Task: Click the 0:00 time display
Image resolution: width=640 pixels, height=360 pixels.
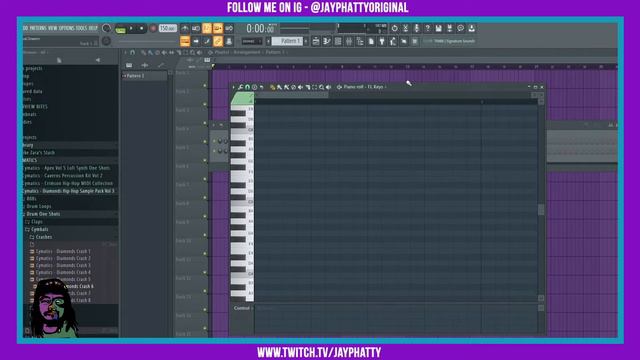Action: tap(260, 29)
